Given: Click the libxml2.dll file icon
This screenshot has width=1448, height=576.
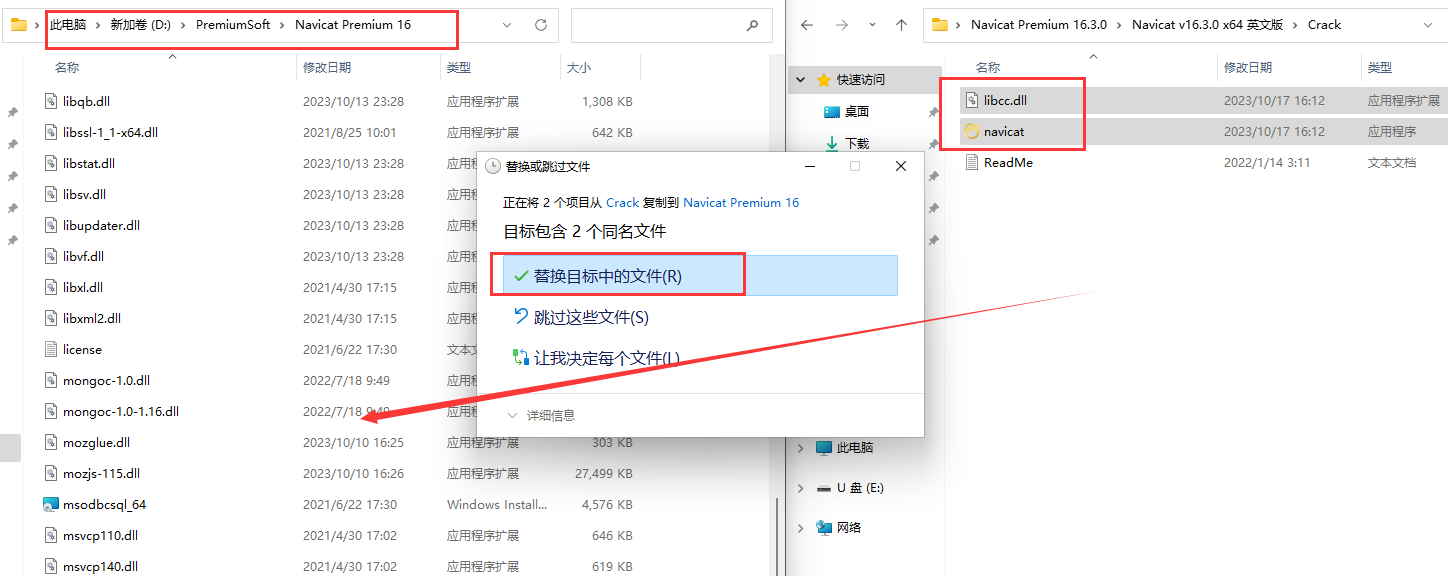Looking at the screenshot, I should (51, 318).
